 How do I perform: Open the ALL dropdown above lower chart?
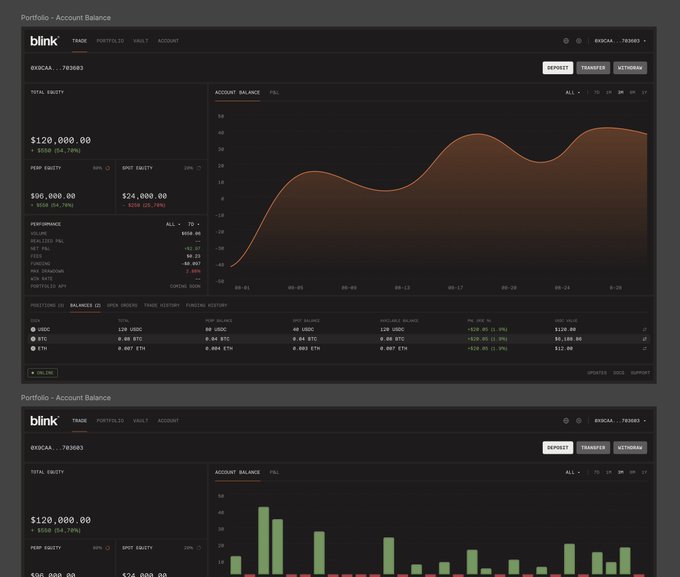572,472
